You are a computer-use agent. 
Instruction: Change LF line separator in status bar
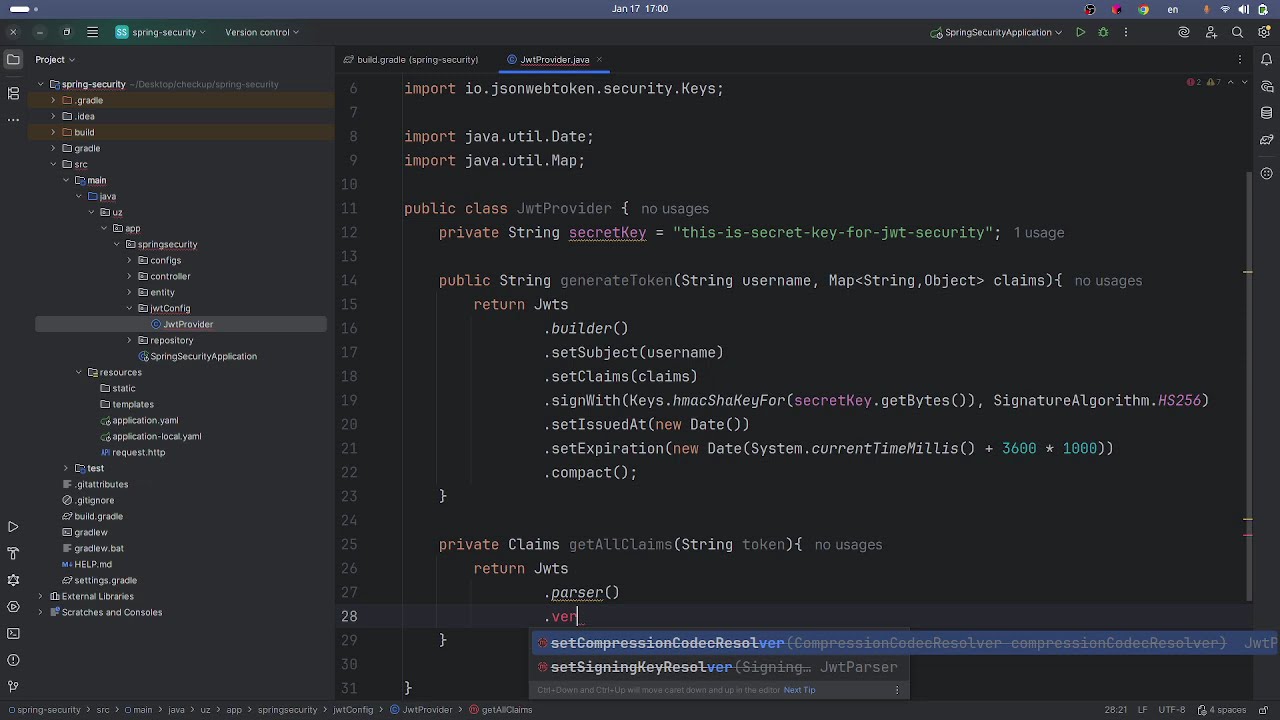[1143, 710]
